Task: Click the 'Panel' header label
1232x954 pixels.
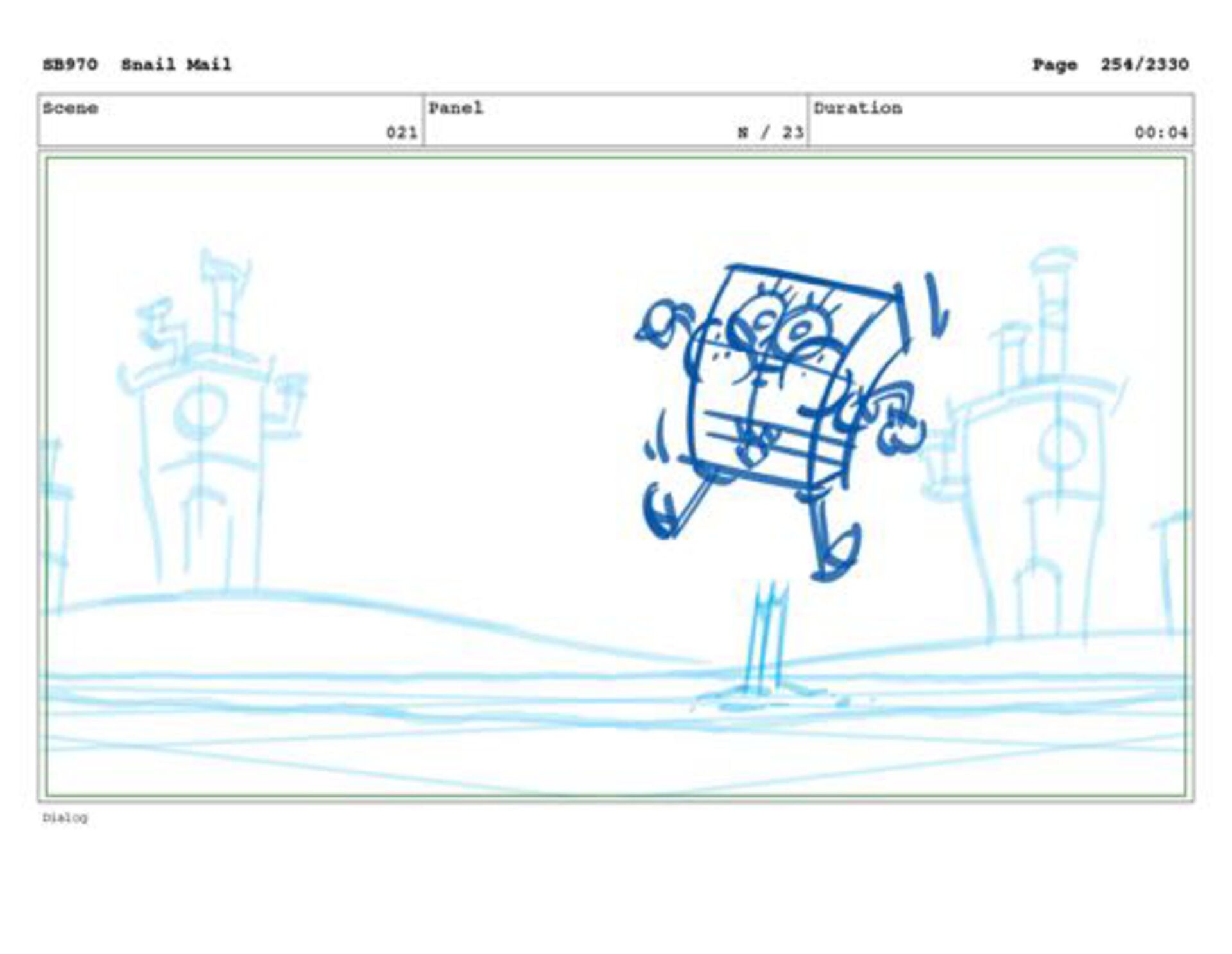Action: 456,108
